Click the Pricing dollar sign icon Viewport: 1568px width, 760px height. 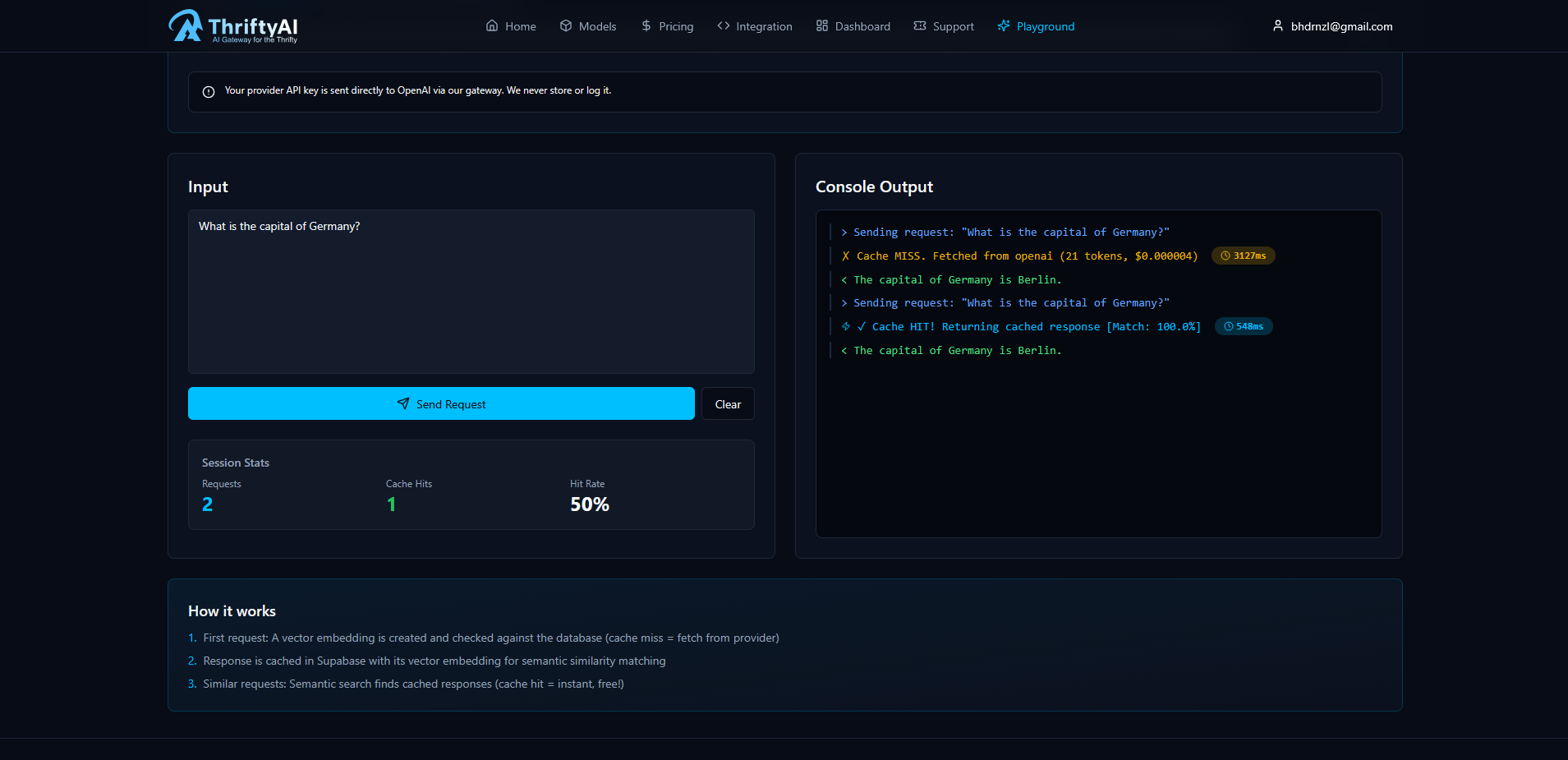[645, 25]
